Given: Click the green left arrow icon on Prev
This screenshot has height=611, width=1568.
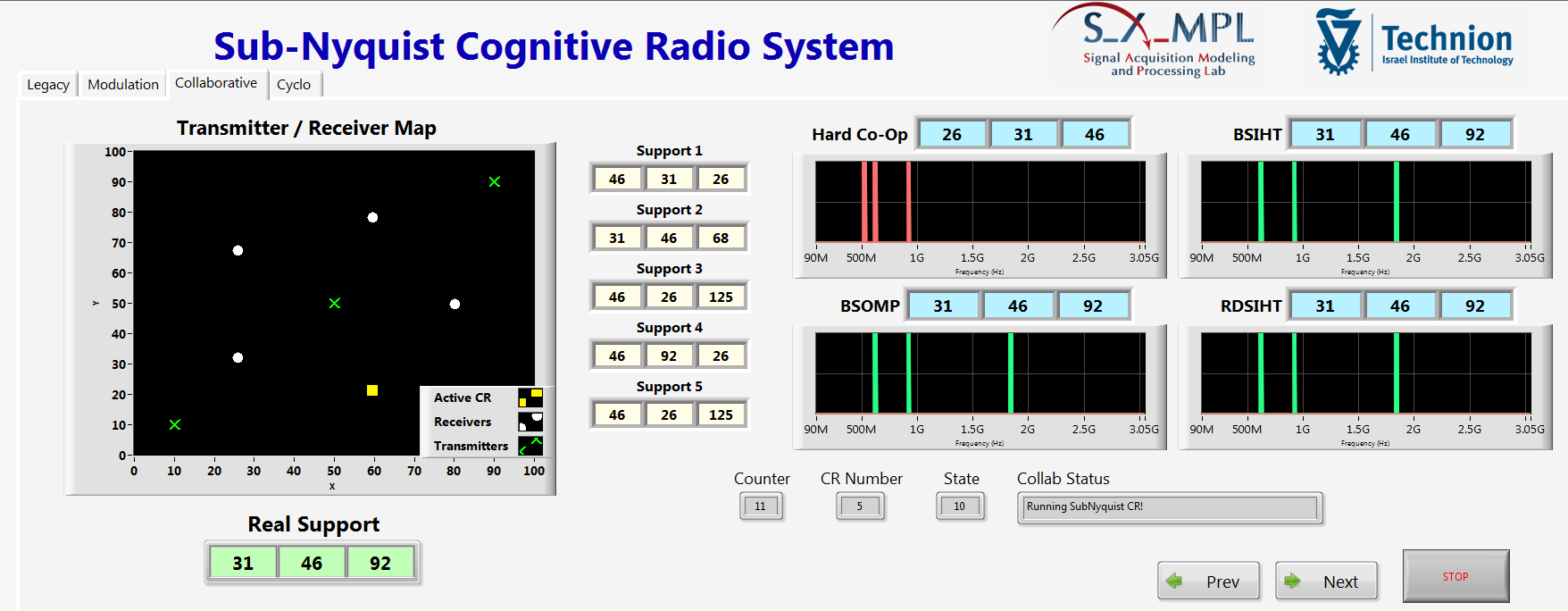Looking at the screenshot, I should pyautogui.click(x=1174, y=581).
